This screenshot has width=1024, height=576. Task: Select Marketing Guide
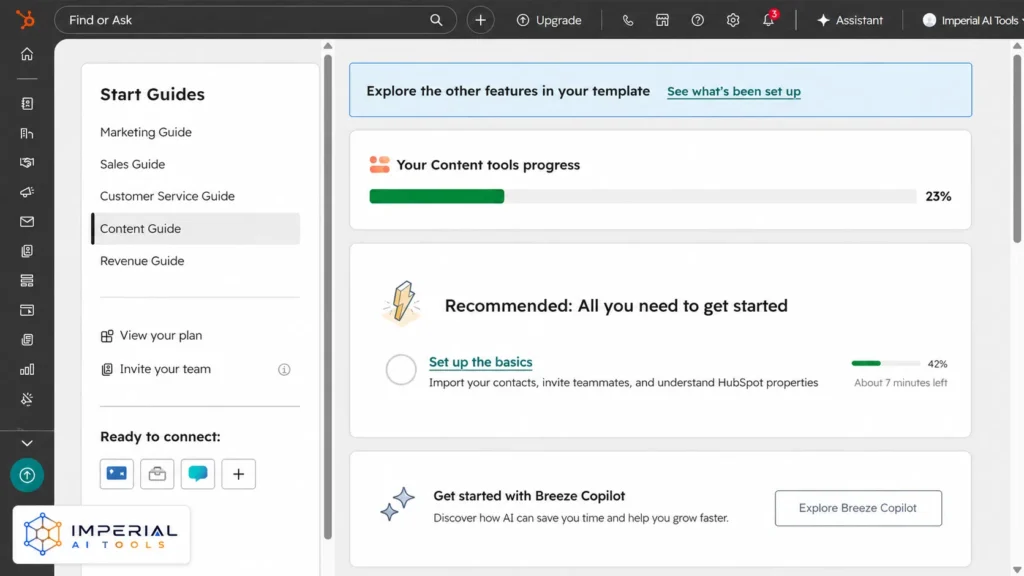(x=146, y=132)
